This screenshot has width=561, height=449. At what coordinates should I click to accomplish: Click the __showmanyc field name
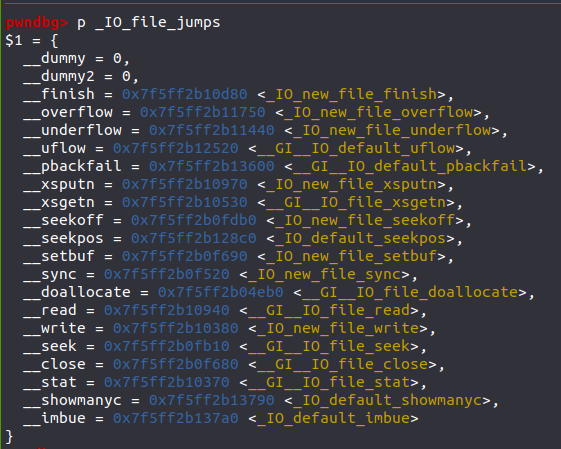72,400
